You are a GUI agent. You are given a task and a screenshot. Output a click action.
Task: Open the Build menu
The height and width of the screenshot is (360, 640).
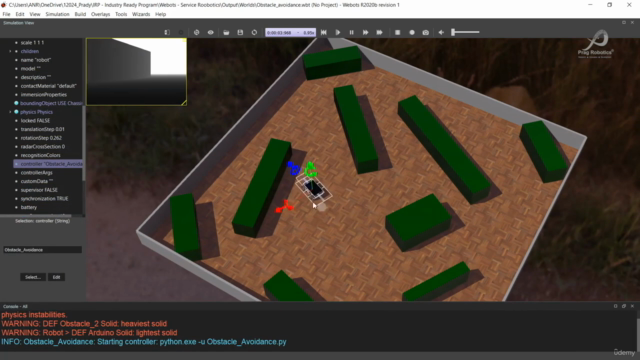pos(80,14)
